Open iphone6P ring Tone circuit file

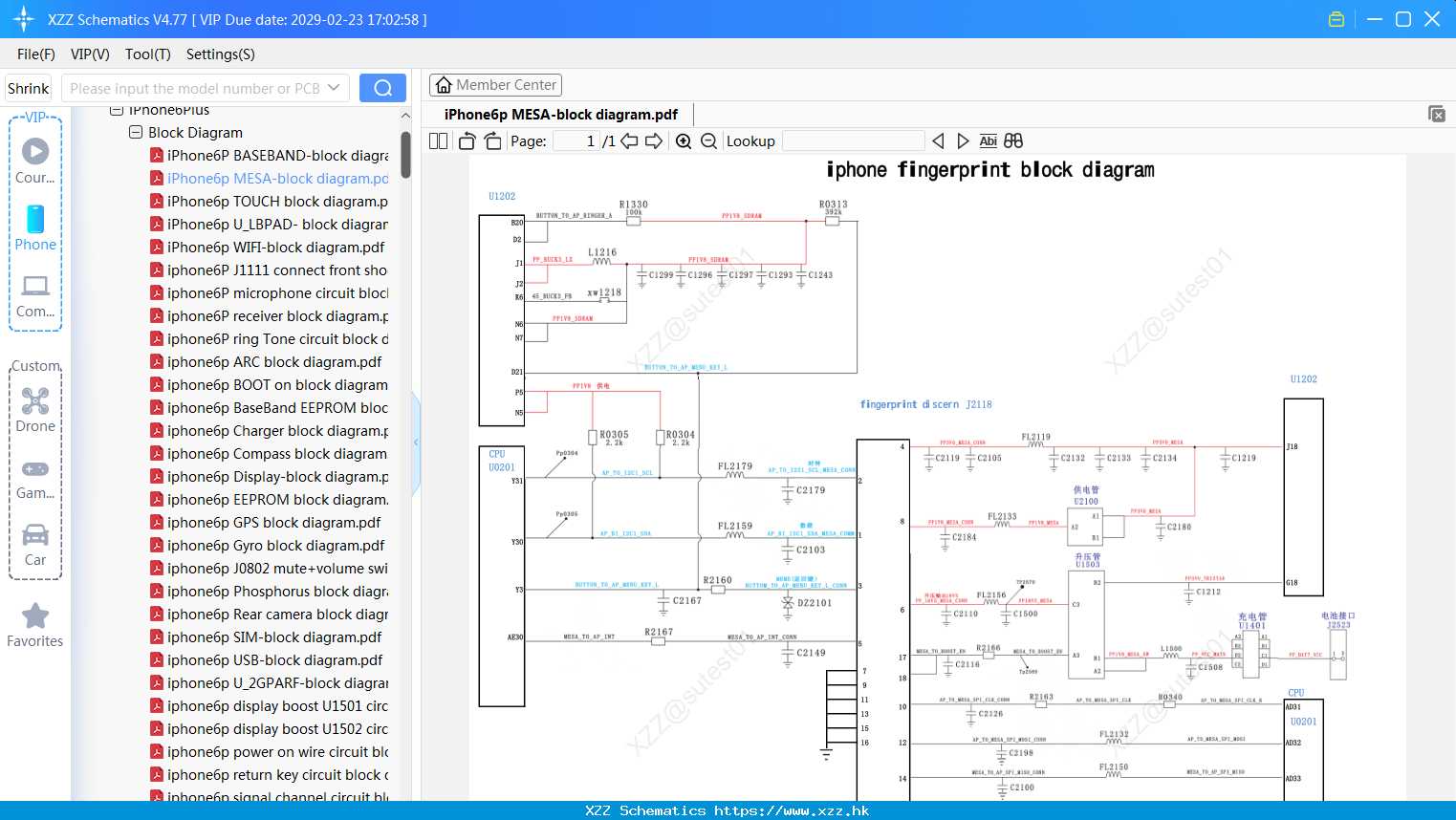(x=269, y=338)
